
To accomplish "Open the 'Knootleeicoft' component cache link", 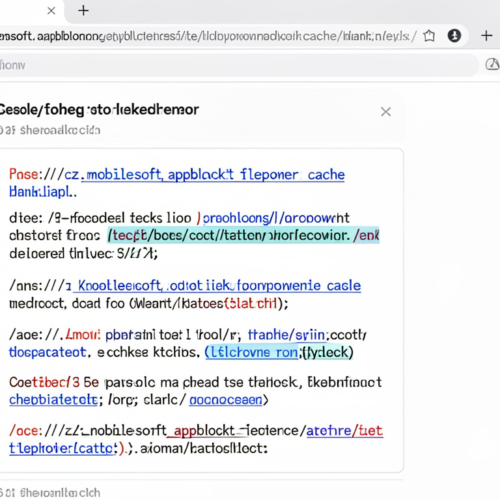I will click(217, 286).
